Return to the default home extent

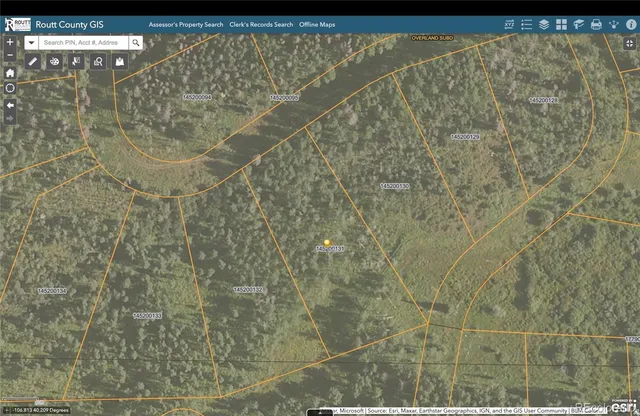click(x=10, y=73)
